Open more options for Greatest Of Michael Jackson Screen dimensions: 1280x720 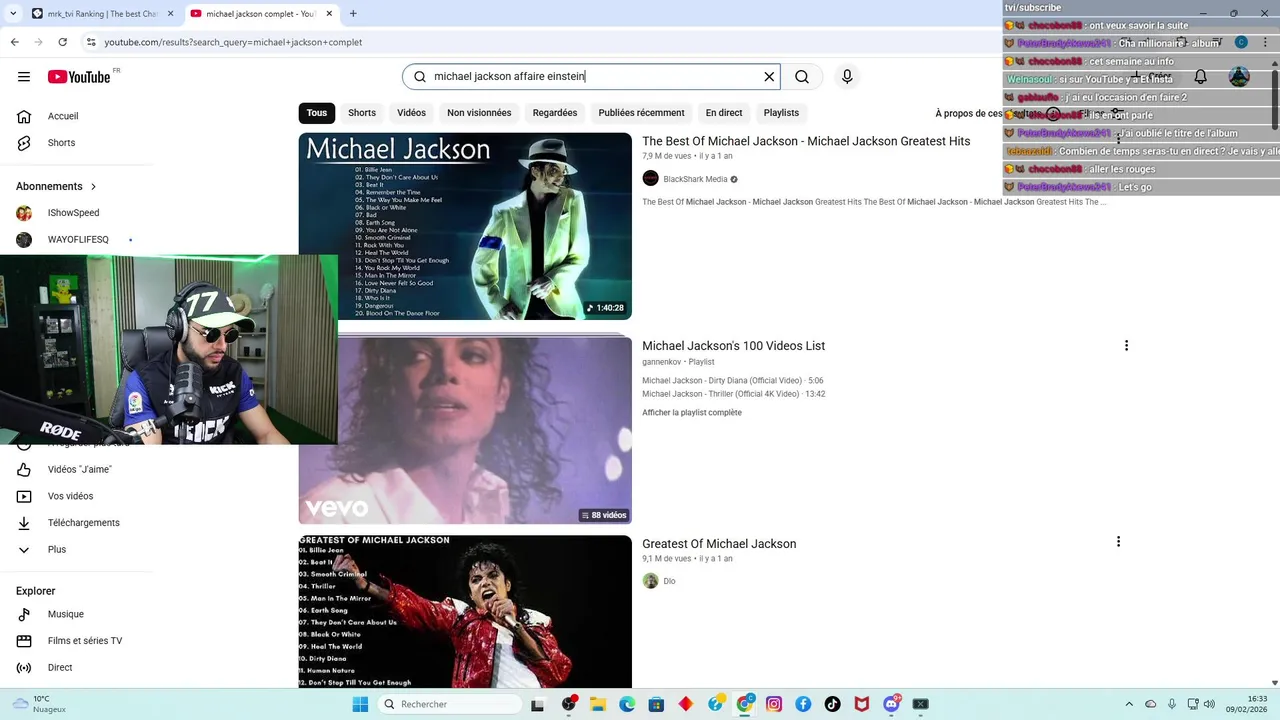(x=1118, y=542)
